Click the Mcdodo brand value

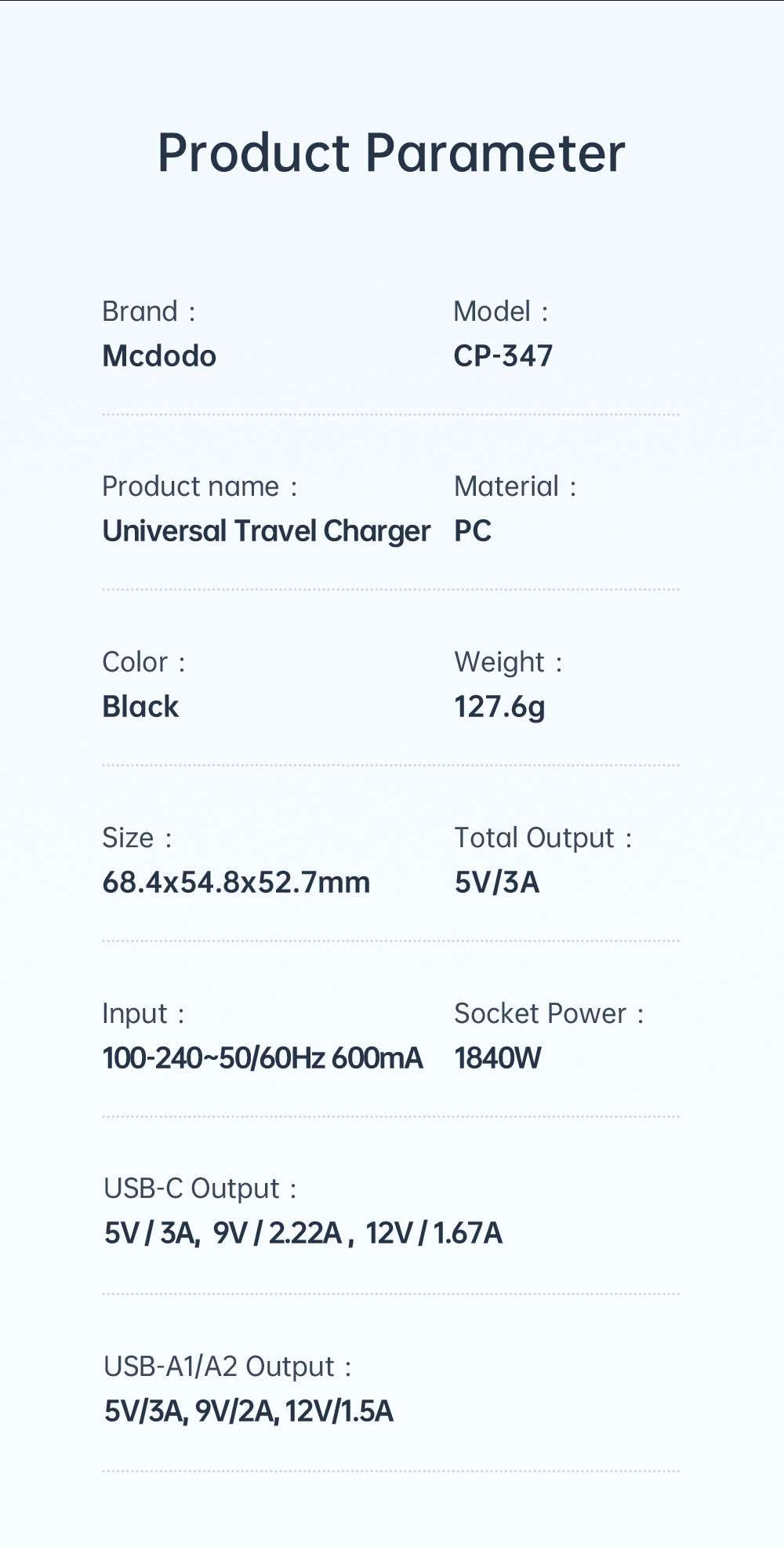(159, 356)
